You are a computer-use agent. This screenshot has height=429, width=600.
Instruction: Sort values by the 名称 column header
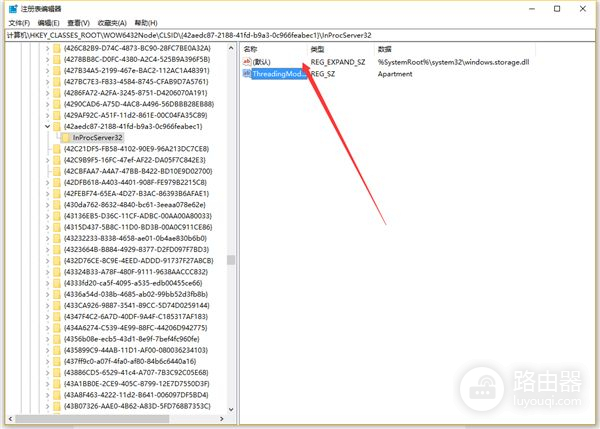(274, 49)
